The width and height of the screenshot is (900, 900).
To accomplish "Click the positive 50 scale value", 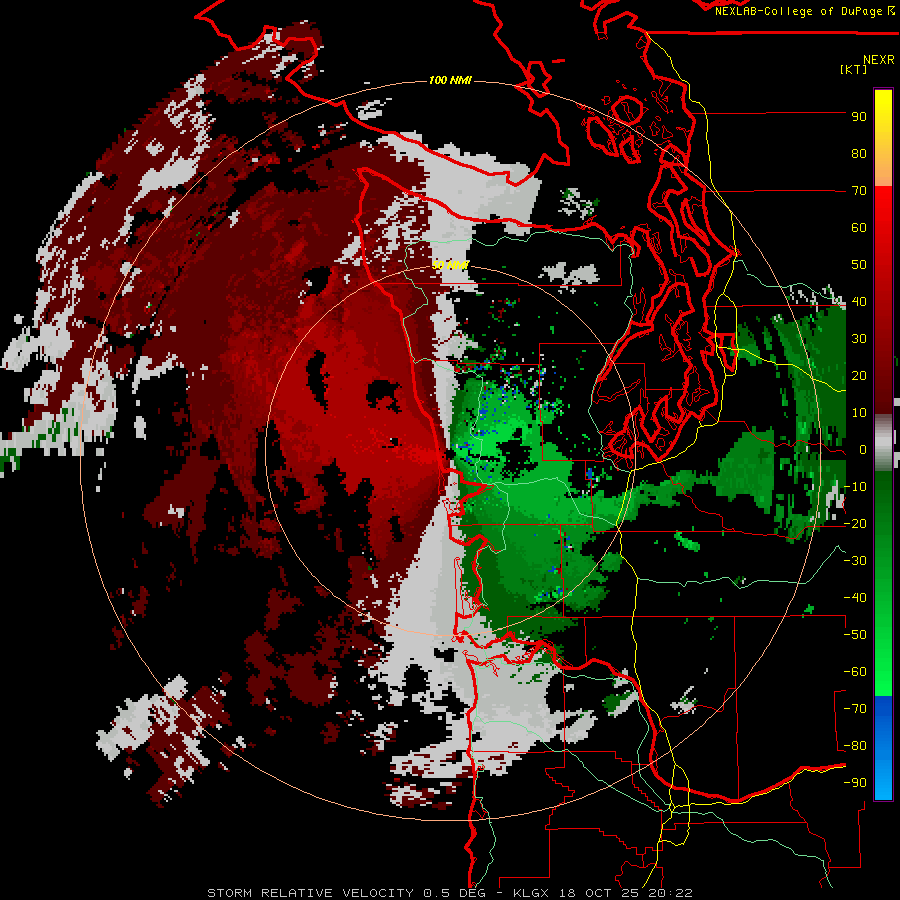I will [859, 265].
